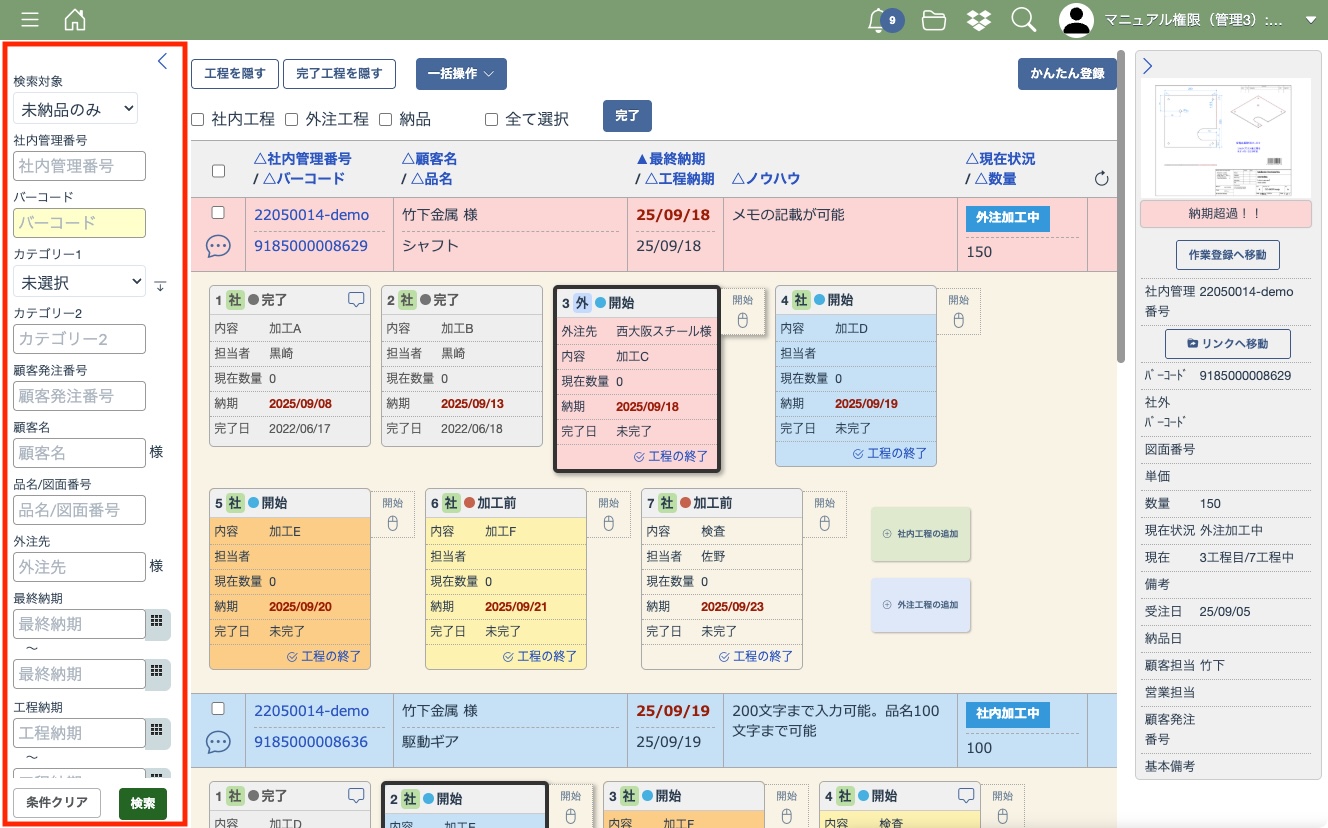This screenshot has width=1328, height=828.
Task: Go to home via house icon
Action: click(x=74, y=20)
